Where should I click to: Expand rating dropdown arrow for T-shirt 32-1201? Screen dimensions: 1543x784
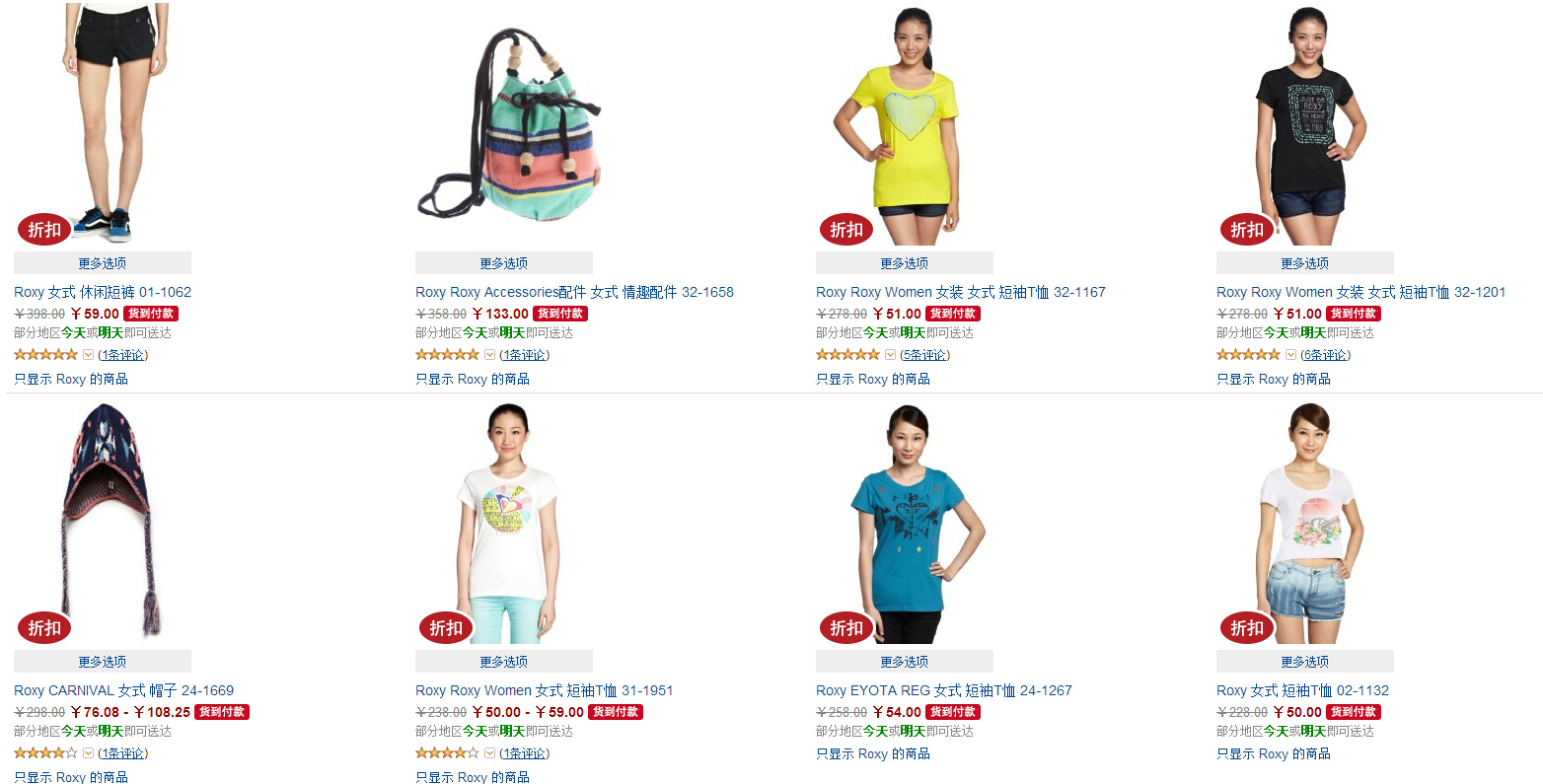click(1290, 355)
